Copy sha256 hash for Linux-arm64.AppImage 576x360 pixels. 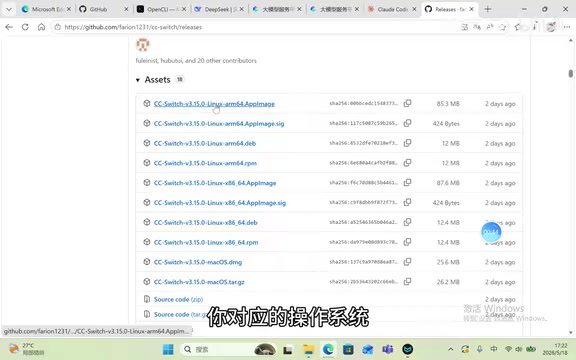(407, 104)
